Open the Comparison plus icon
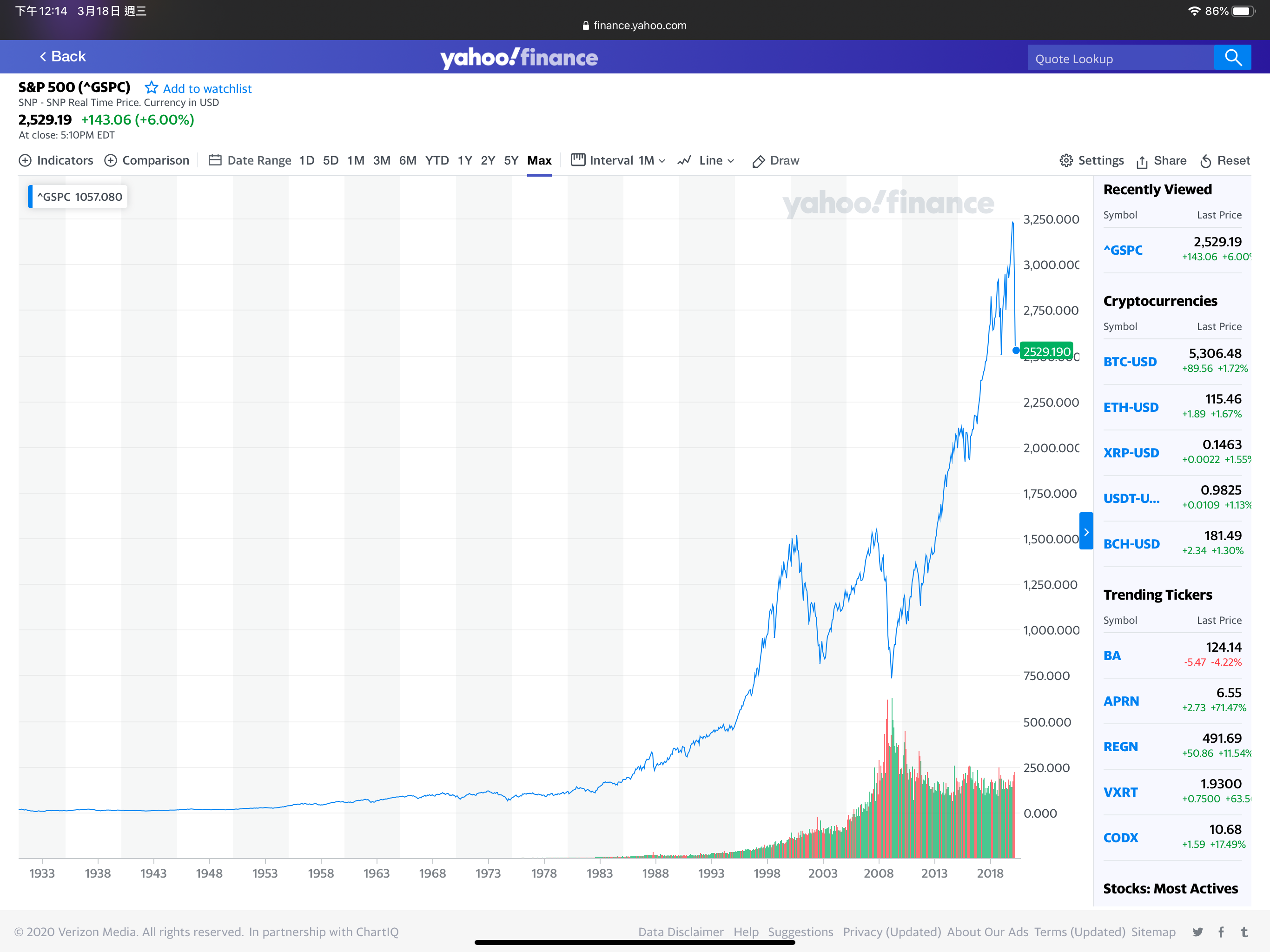This screenshot has width=1270, height=952. click(x=111, y=160)
